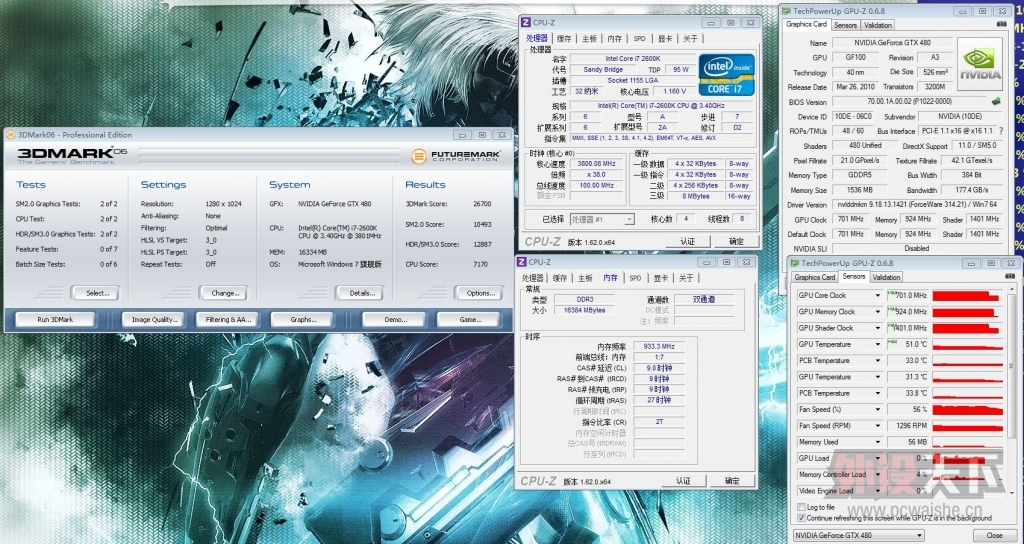The width and height of the screenshot is (1024, 544).
Task: Open the GPU Core Clock sensor dropdown
Action: [878, 296]
